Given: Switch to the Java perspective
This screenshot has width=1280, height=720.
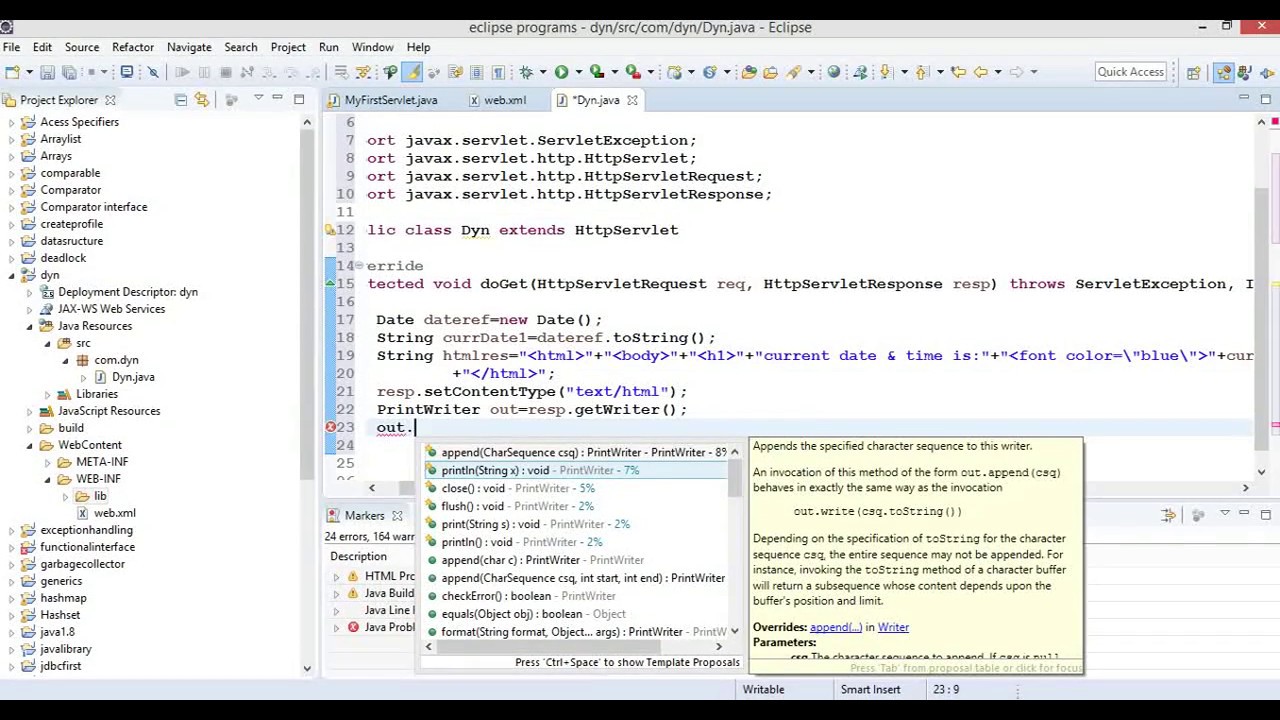Looking at the screenshot, I should tap(1245, 72).
